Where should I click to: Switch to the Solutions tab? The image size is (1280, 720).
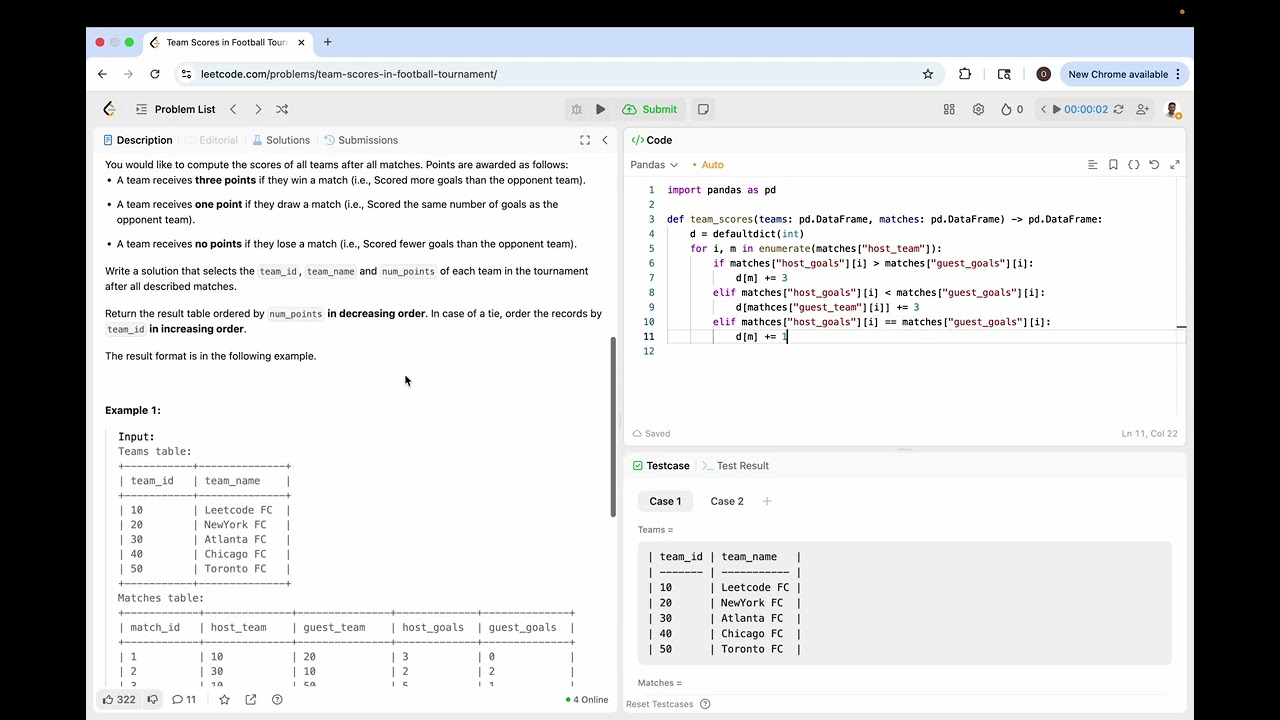point(281,140)
